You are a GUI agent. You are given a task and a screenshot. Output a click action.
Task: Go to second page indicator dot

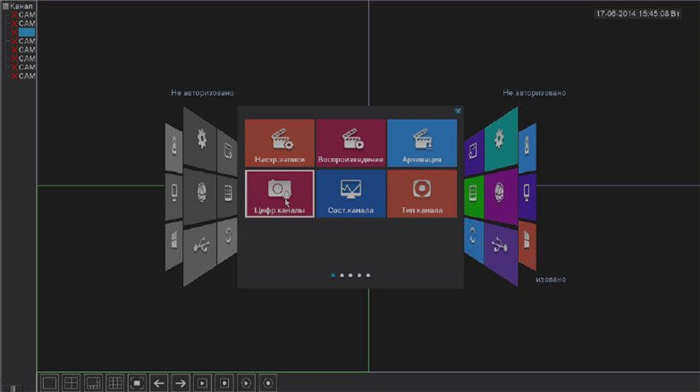click(342, 275)
